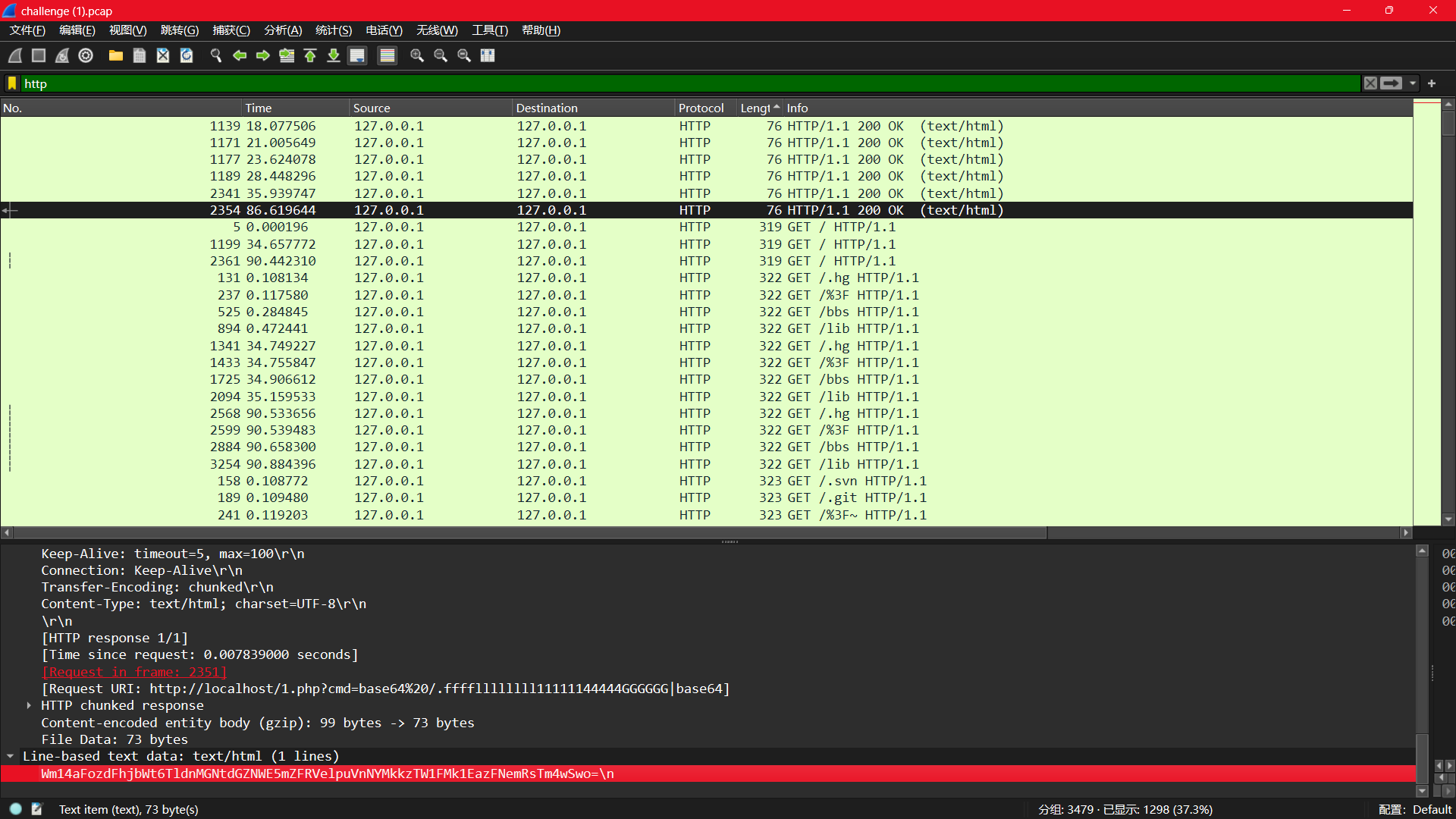Viewport: 1456px width, 819px height.
Task: Clear the display filter X button
Action: (1370, 83)
